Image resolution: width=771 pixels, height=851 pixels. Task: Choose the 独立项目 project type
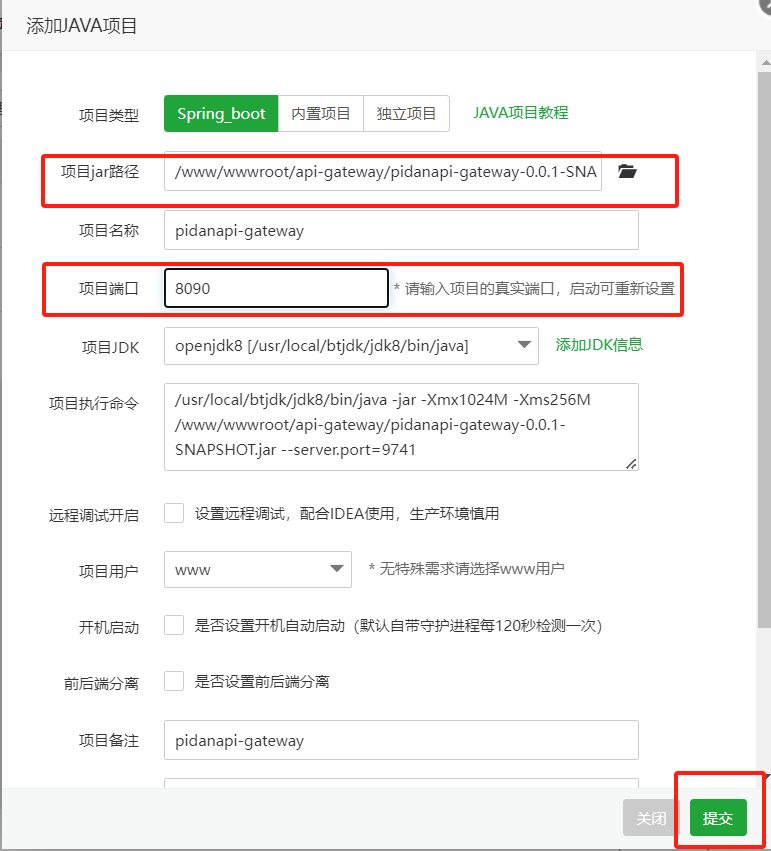pos(406,114)
